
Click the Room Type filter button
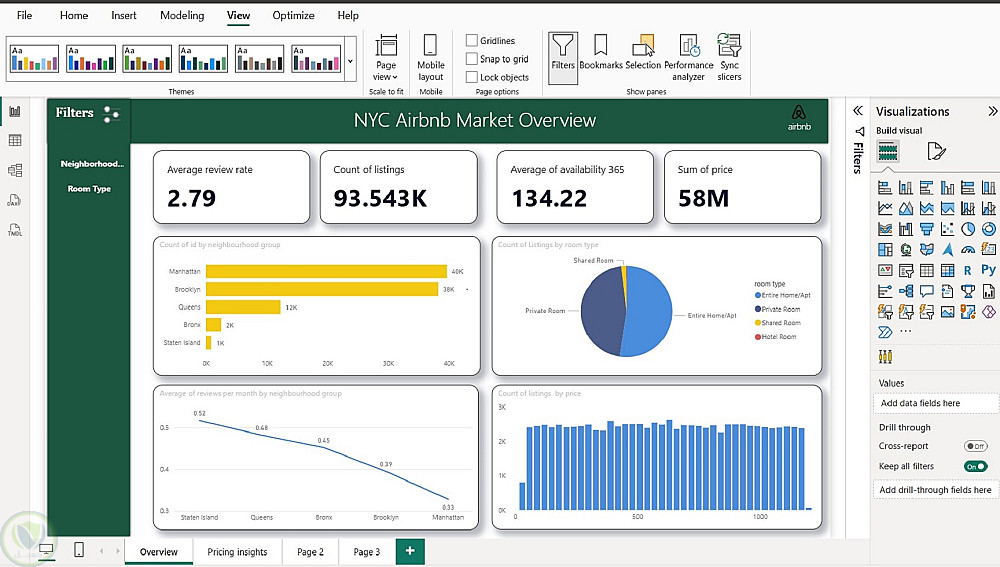coord(89,189)
